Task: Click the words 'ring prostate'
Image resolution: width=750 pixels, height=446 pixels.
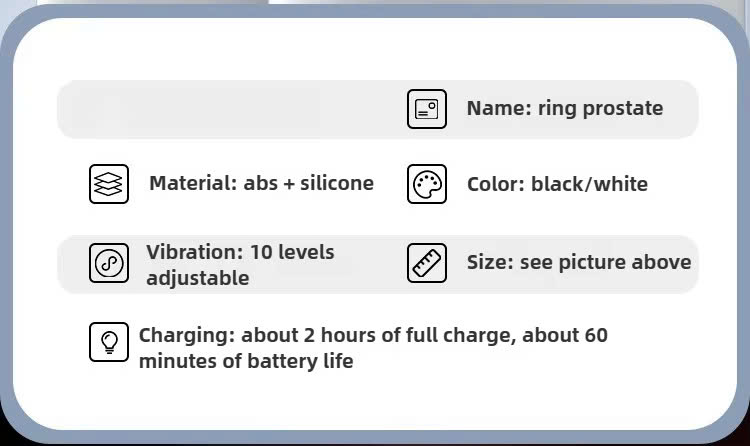Action: (x=600, y=108)
